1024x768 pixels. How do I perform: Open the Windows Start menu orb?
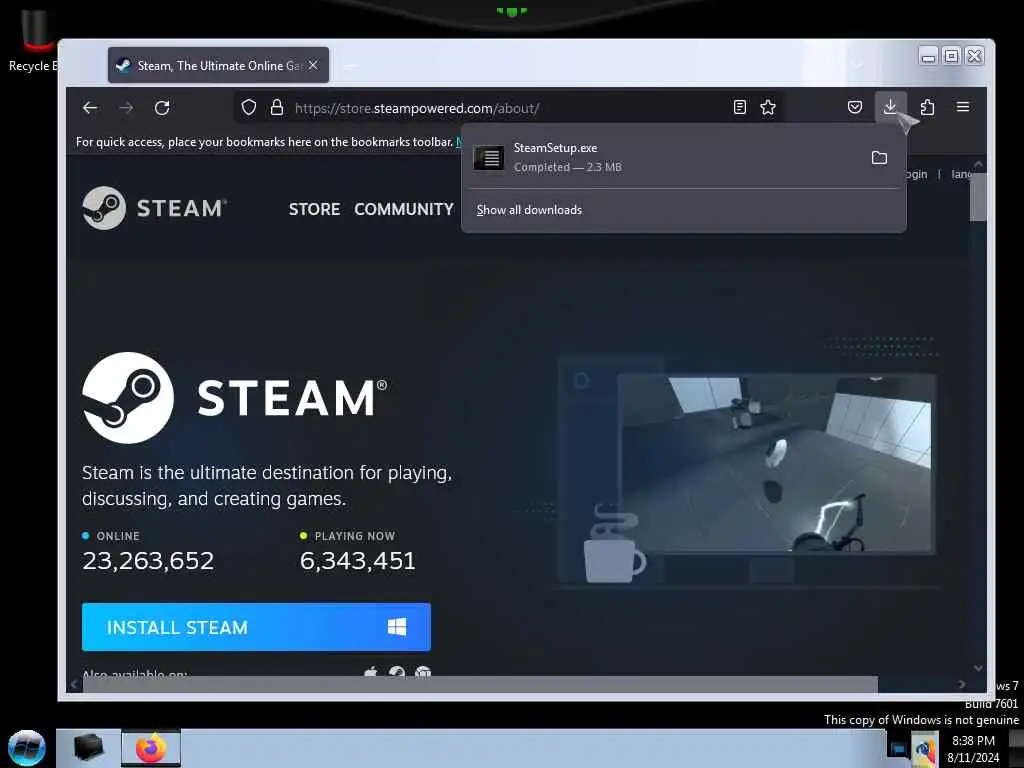27,748
